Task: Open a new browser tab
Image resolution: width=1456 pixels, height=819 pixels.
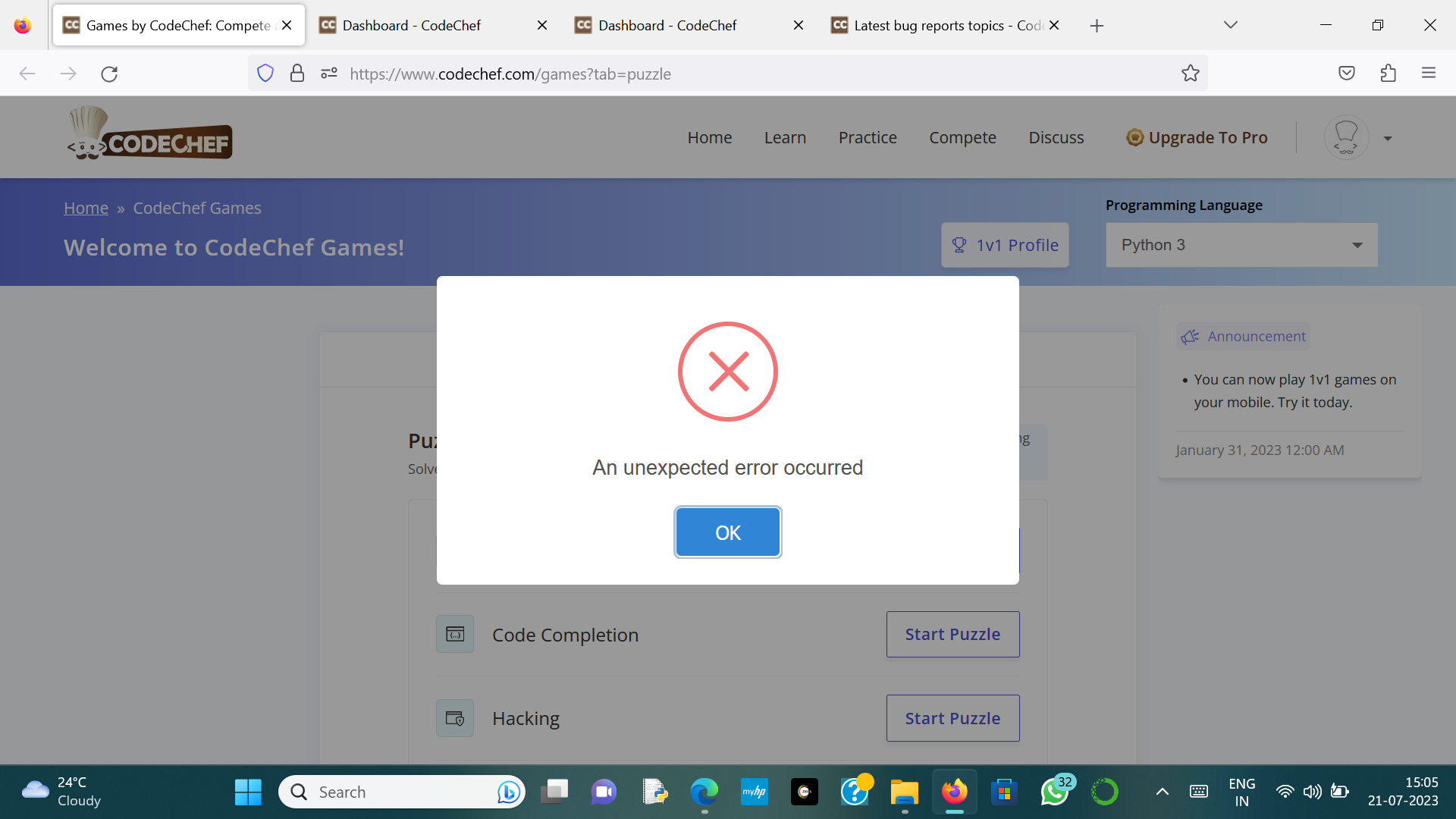Action: click(x=1097, y=25)
